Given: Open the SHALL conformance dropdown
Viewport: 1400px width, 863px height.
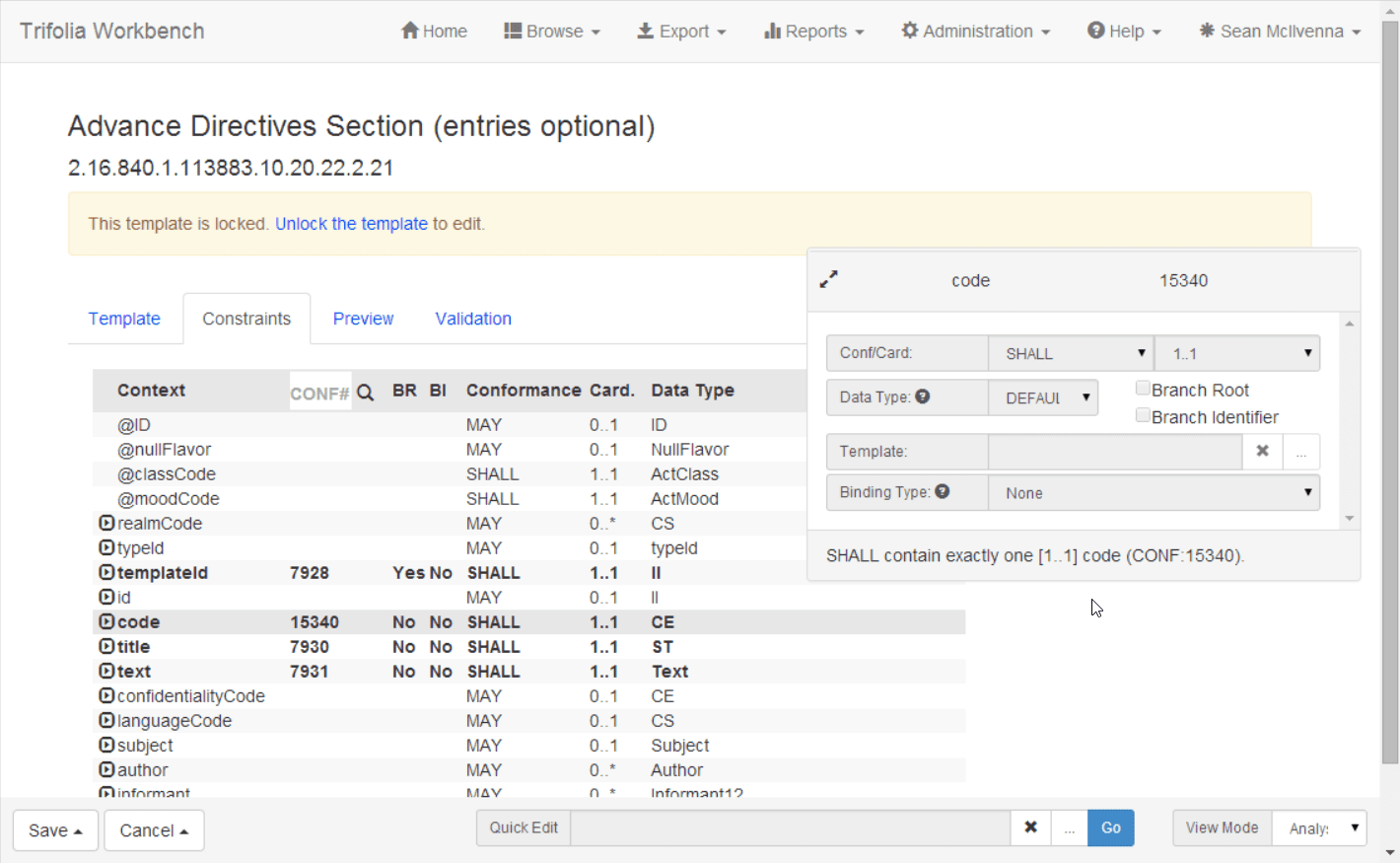Looking at the screenshot, I should (x=1071, y=353).
